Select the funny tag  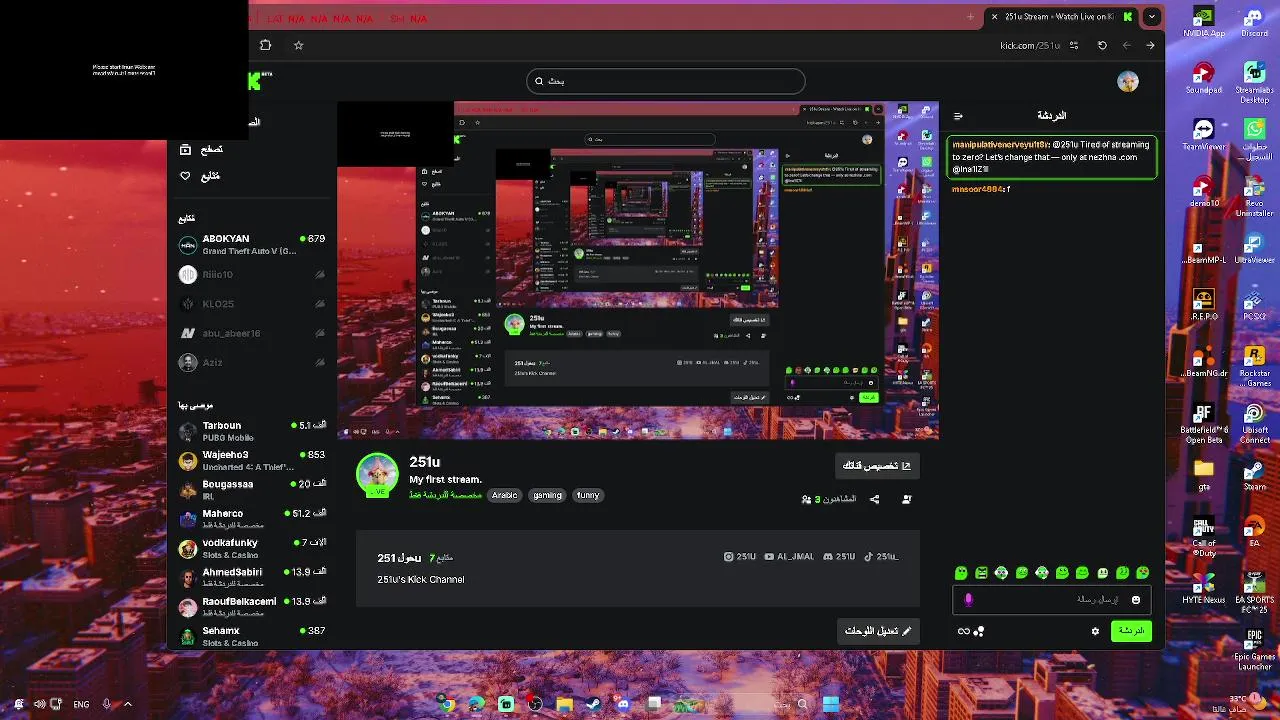(588, 495)
